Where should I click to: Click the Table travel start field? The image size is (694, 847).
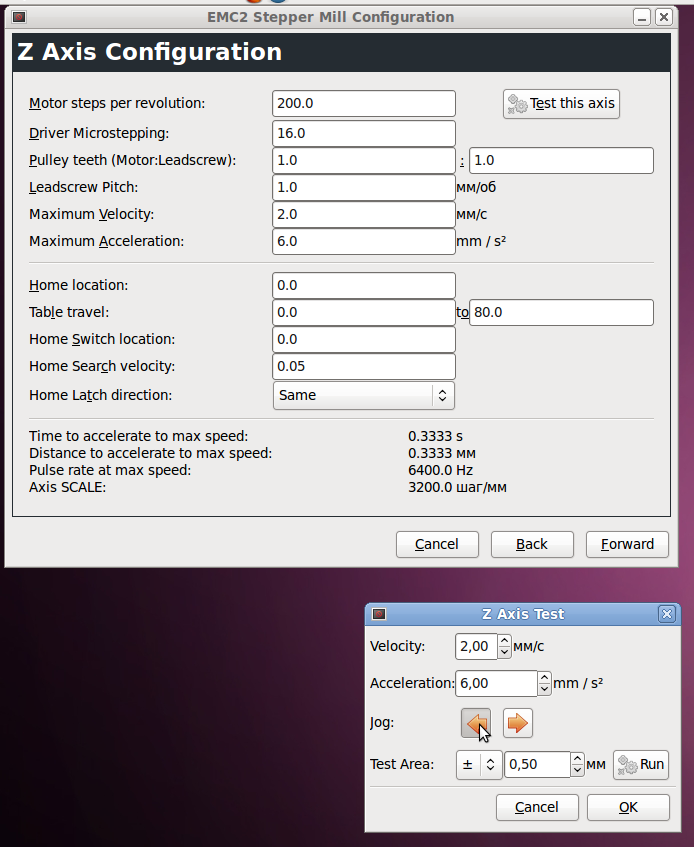point(364,312)
